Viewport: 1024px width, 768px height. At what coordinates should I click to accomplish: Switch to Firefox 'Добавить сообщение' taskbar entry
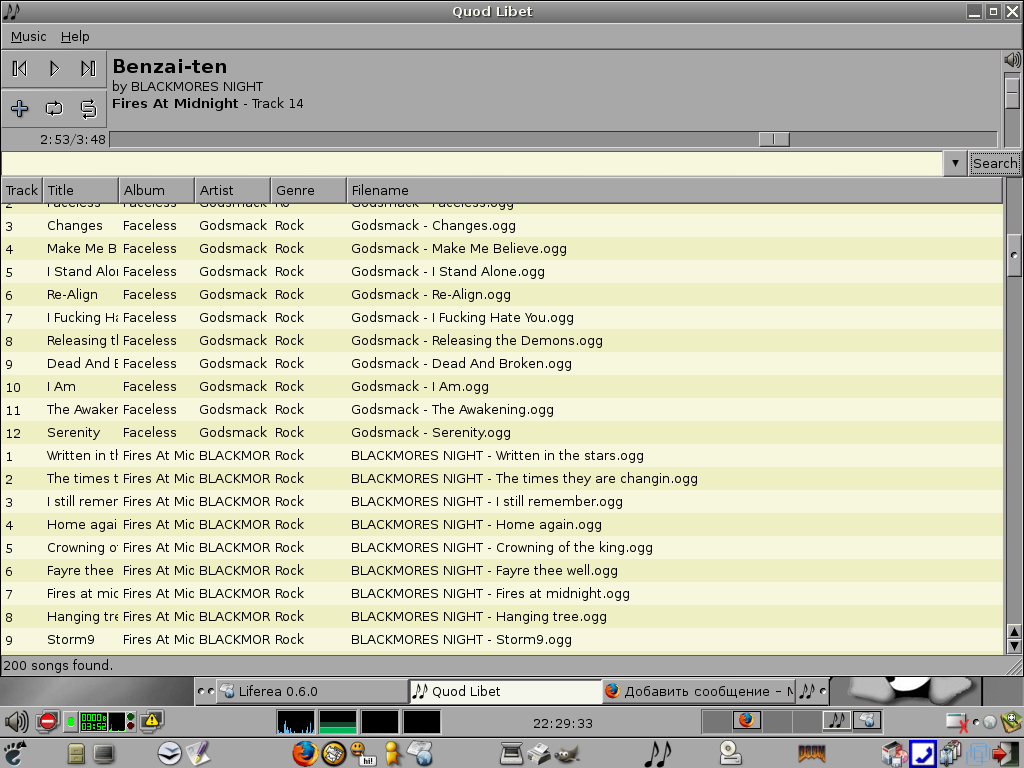click(x=699, y=691)
